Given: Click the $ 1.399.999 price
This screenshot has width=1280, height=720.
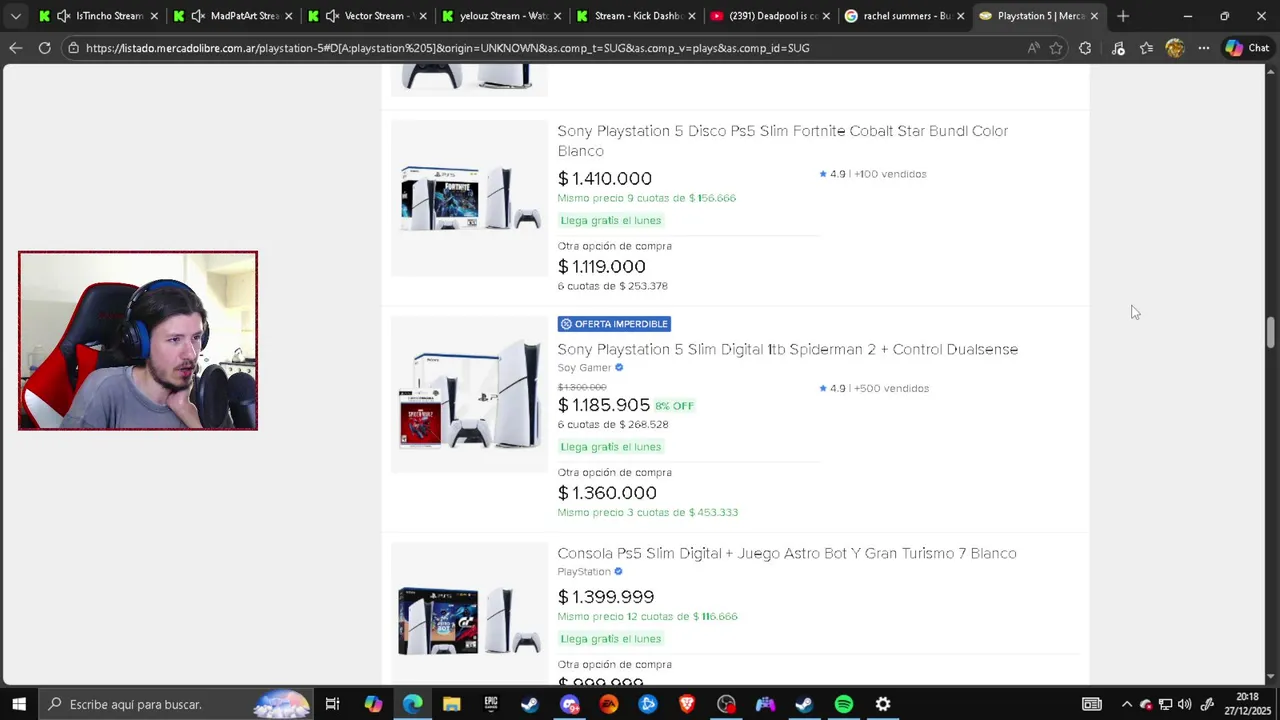Looking at the screenshot, I should point(606,597).
